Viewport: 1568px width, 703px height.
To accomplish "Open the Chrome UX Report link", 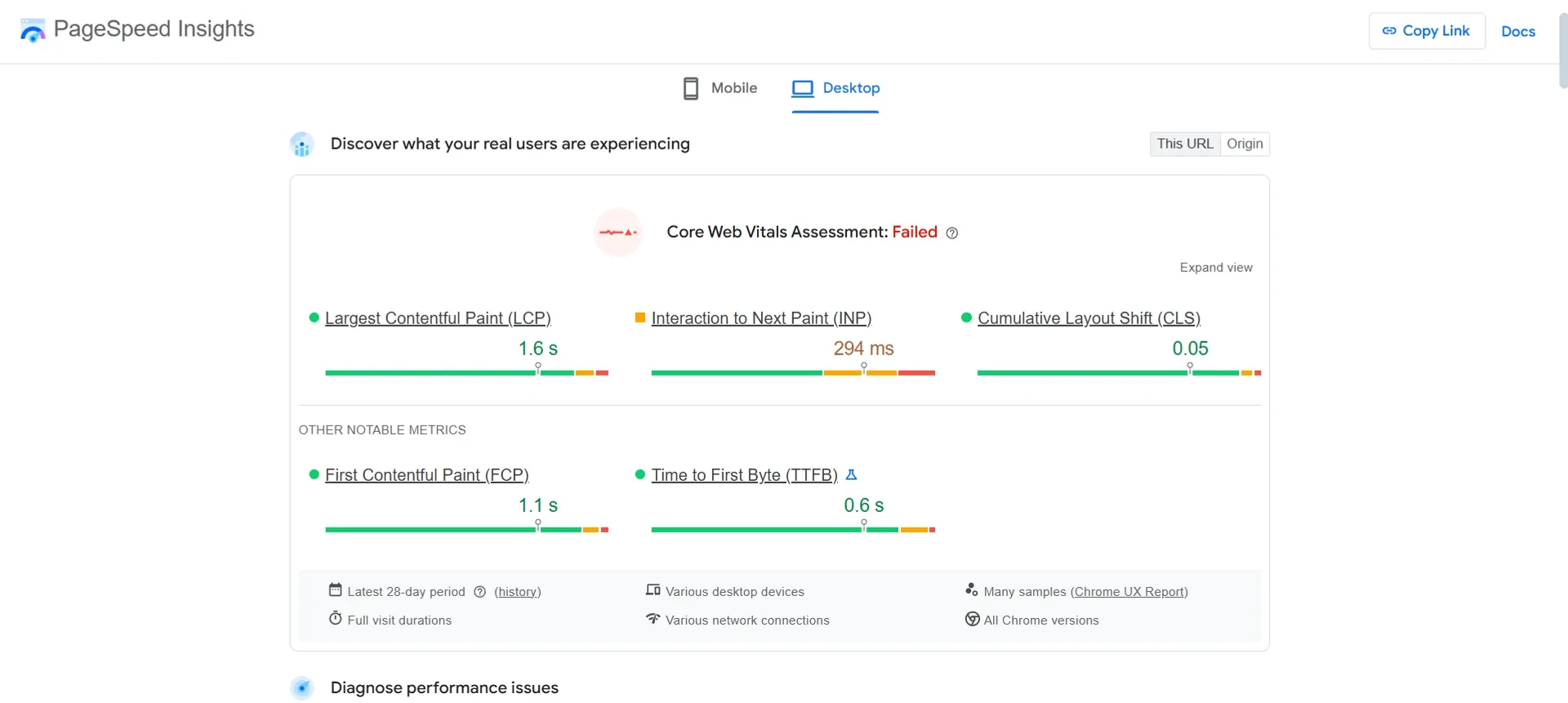I will point(1129,592).
